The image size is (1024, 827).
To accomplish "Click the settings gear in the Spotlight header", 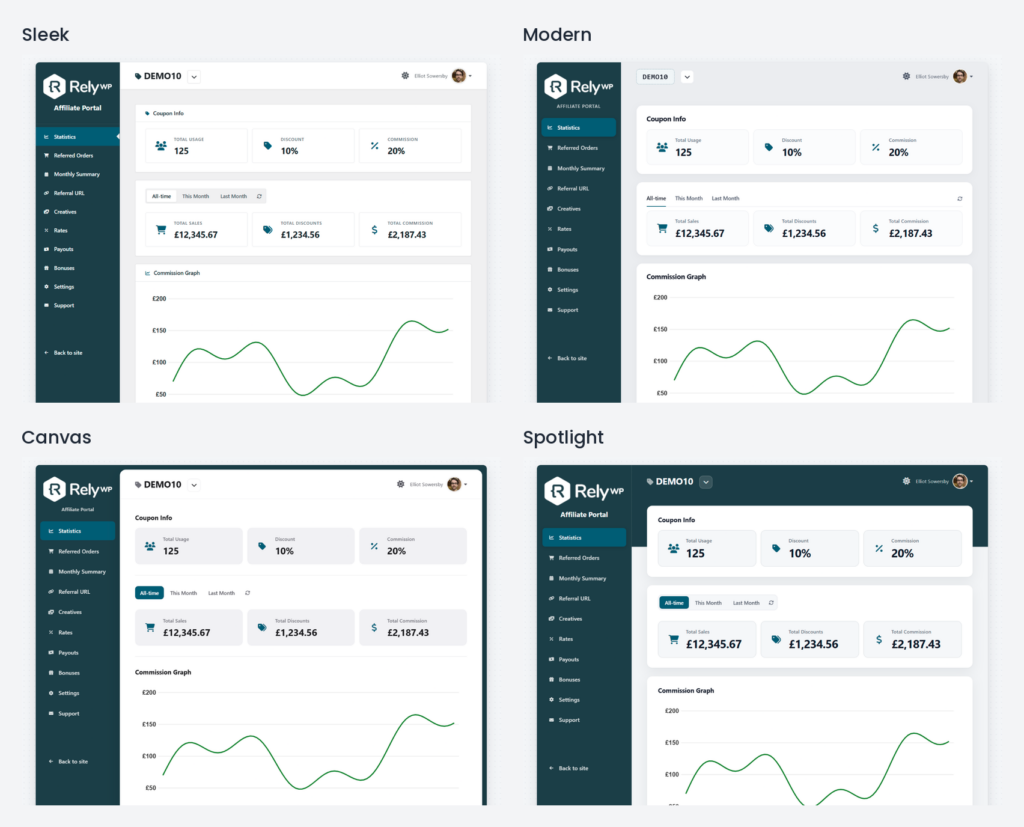I will pyautogui.click(x=906, y=481).
